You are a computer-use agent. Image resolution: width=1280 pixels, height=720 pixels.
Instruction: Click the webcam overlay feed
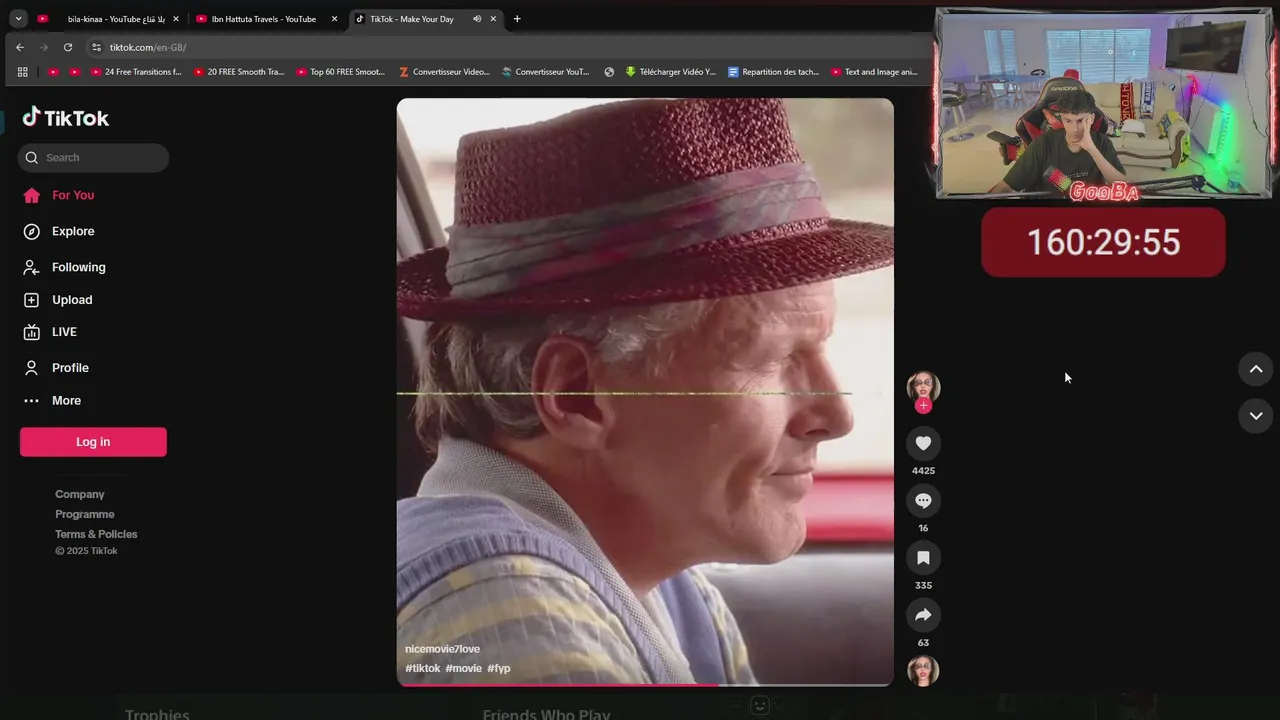pos(1104,104)
